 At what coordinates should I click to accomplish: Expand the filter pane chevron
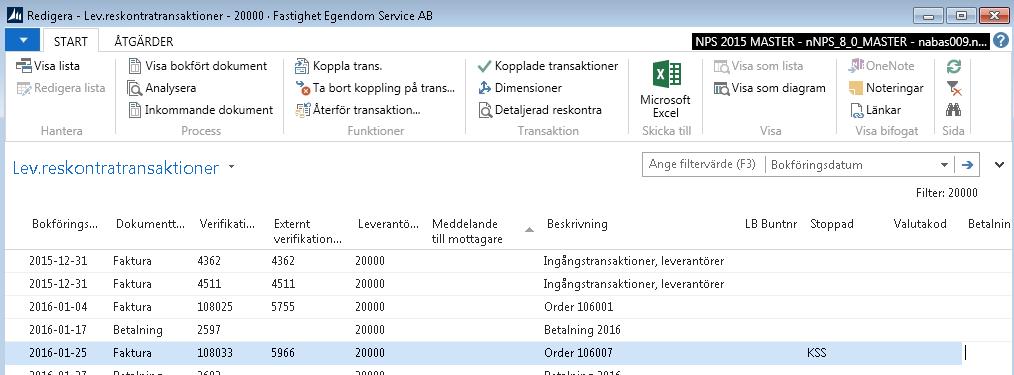pos(999,165)
